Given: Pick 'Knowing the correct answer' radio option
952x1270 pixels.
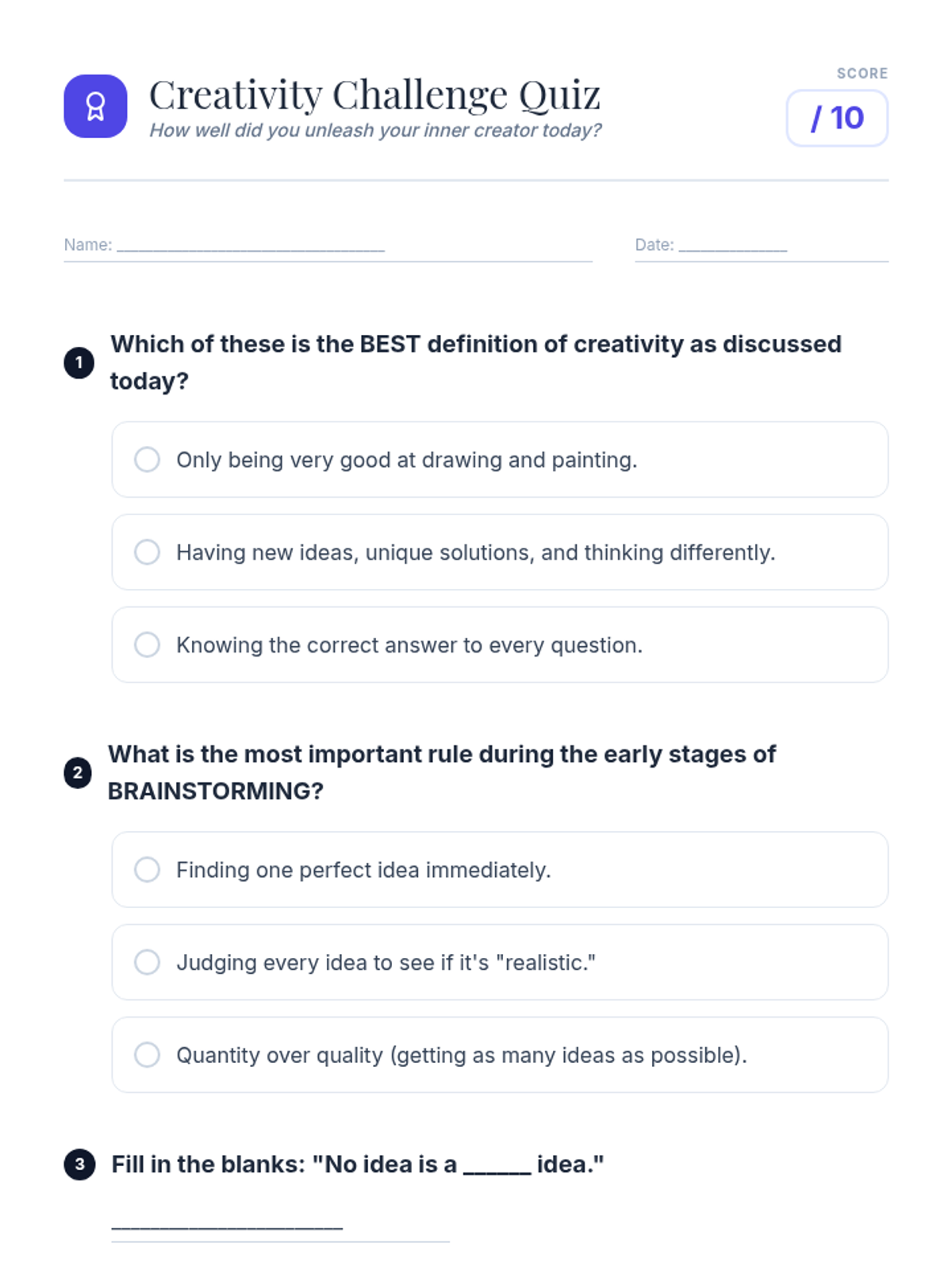Looking at the screenshot, I should click(147, 645).
